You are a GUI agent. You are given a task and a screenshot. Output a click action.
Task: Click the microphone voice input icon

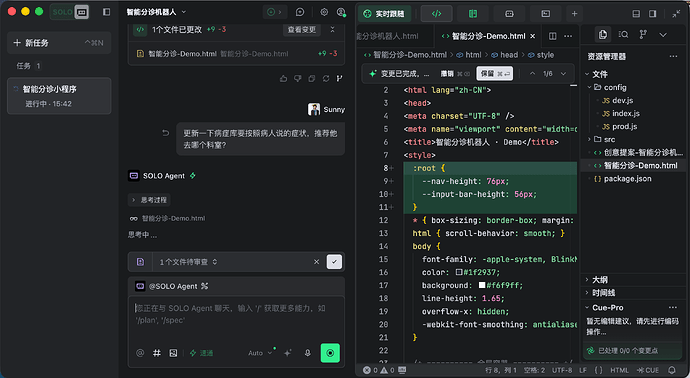(x=308, y=353)
